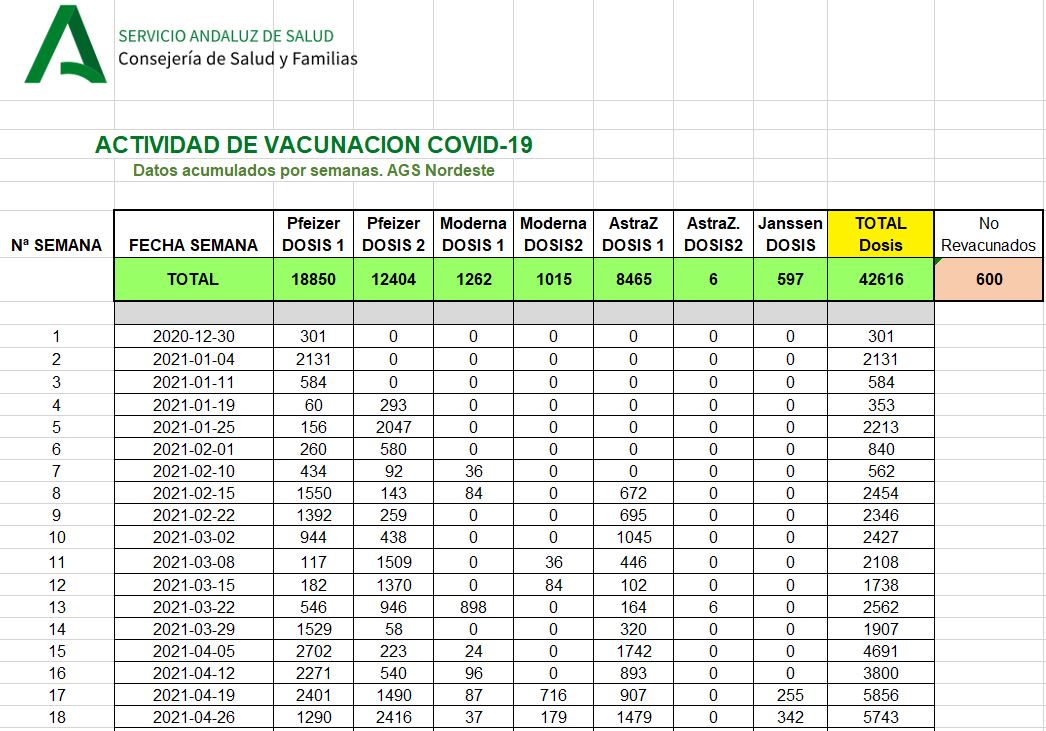The image size is (1046, 731).
Task: Click the grand total value 42616
Action: 880,280
